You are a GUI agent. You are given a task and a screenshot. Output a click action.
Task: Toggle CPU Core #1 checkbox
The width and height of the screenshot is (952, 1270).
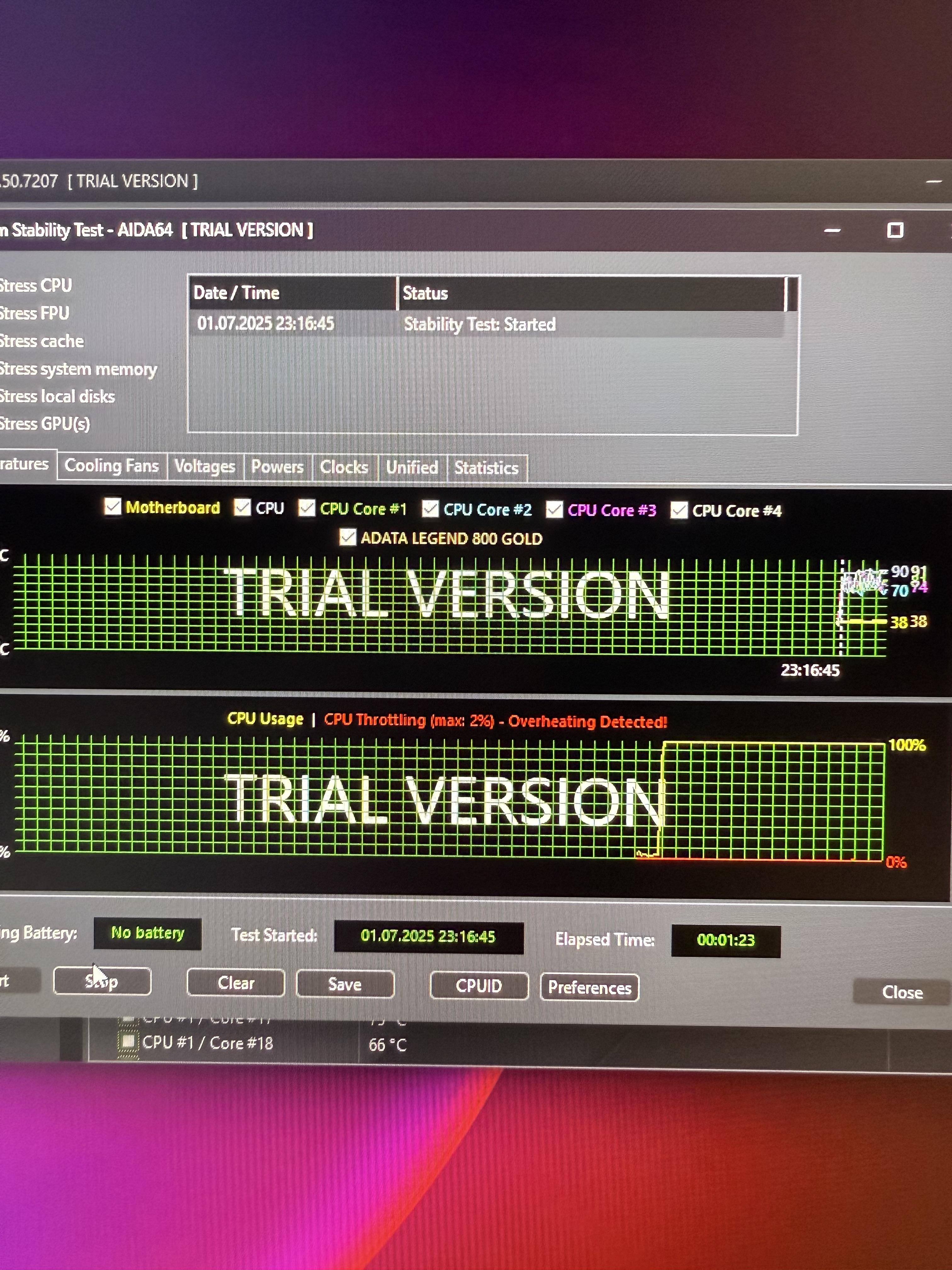pyautogui.click(x=307, y=507)
